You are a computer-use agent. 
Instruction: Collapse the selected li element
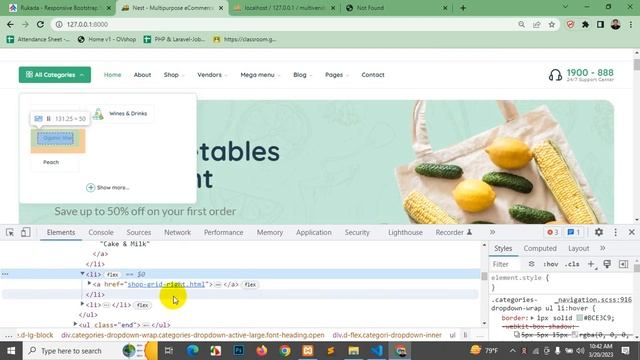tap(82, 274)
